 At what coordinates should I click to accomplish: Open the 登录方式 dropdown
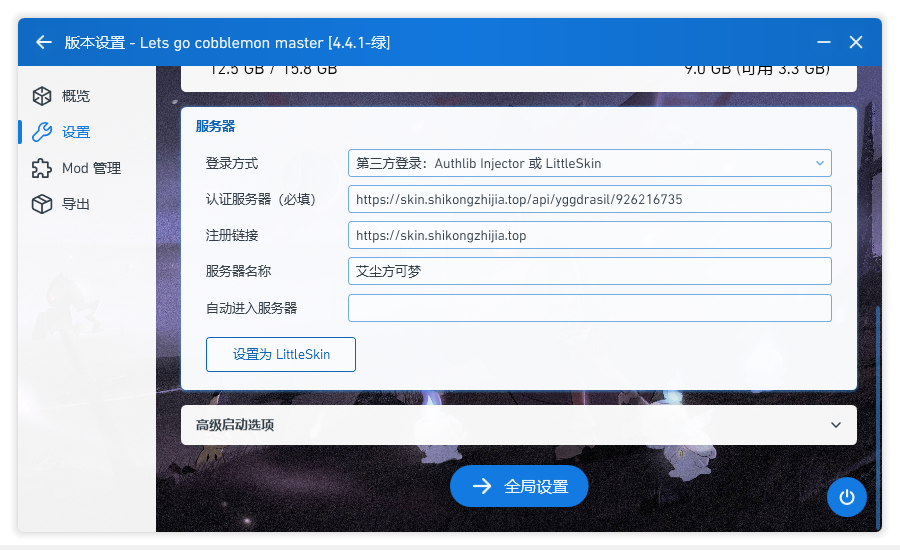pos(588,163)
